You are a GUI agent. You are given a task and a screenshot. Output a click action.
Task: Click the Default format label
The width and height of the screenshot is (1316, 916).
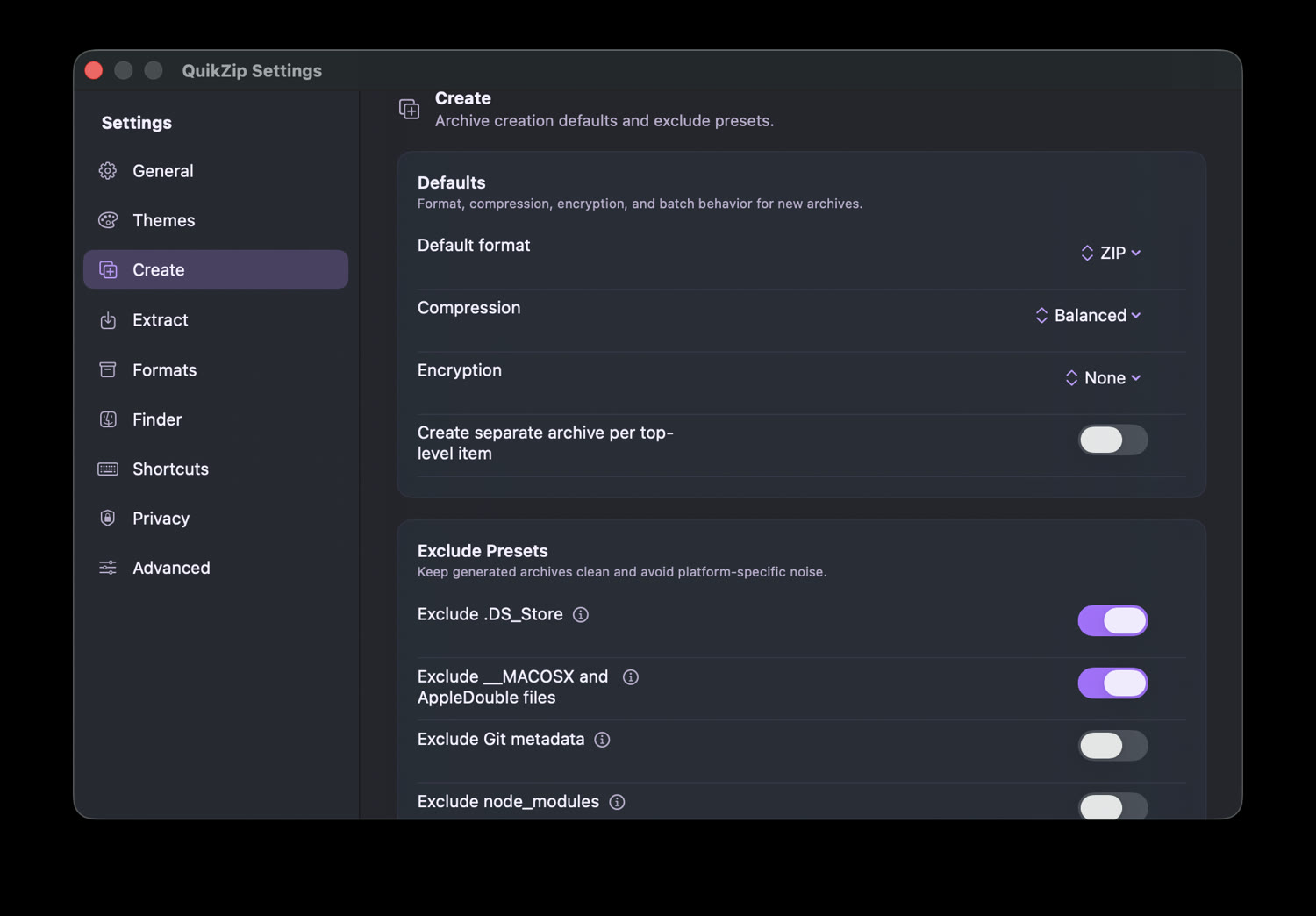(474, 246)
